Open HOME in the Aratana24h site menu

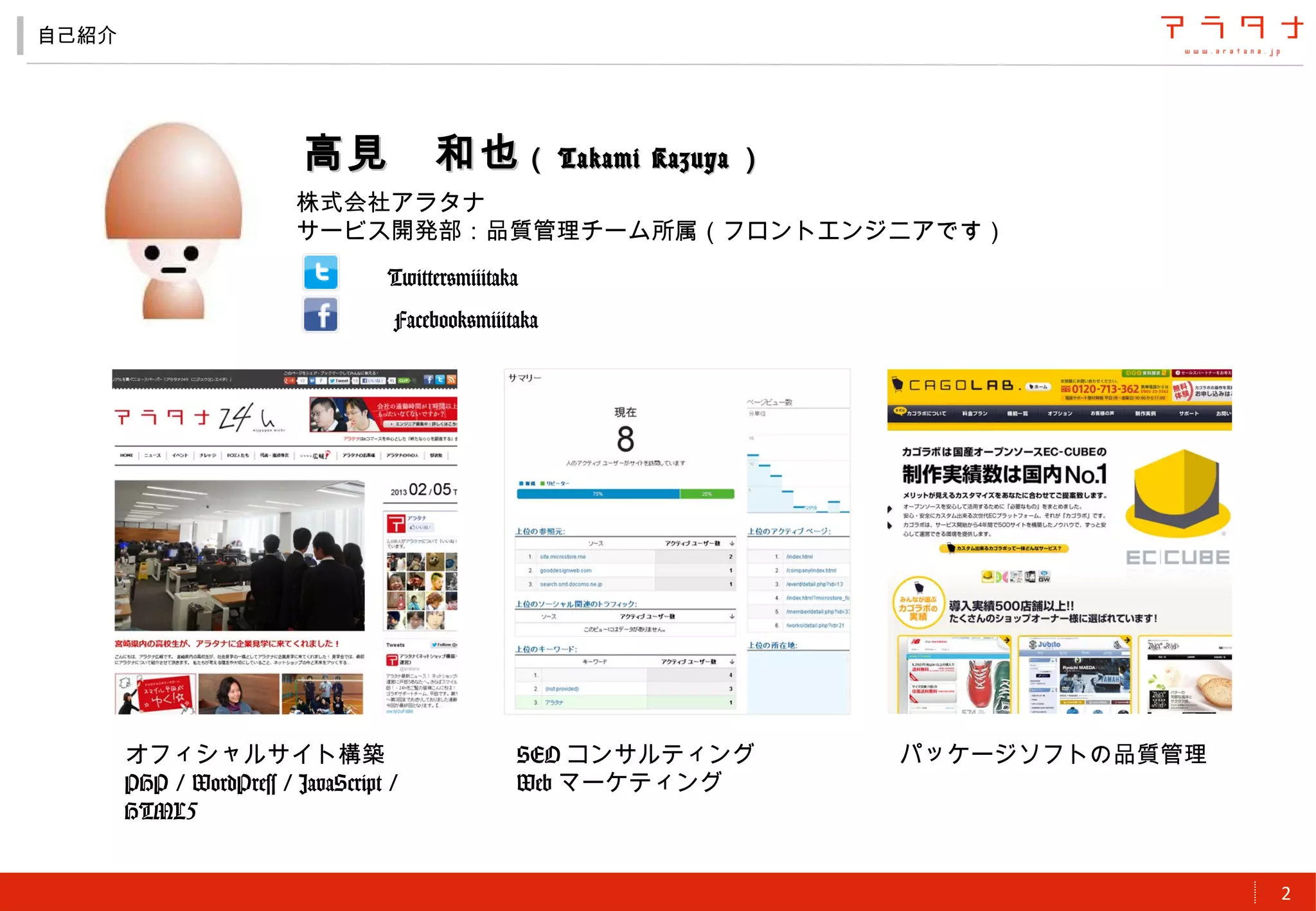[x=126, y=455]
